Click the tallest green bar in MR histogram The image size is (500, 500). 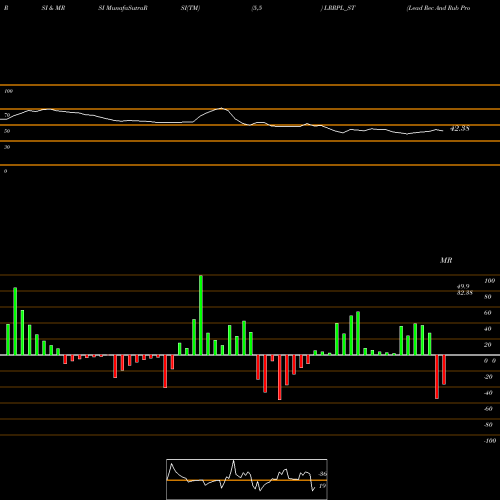click(201, 315)
